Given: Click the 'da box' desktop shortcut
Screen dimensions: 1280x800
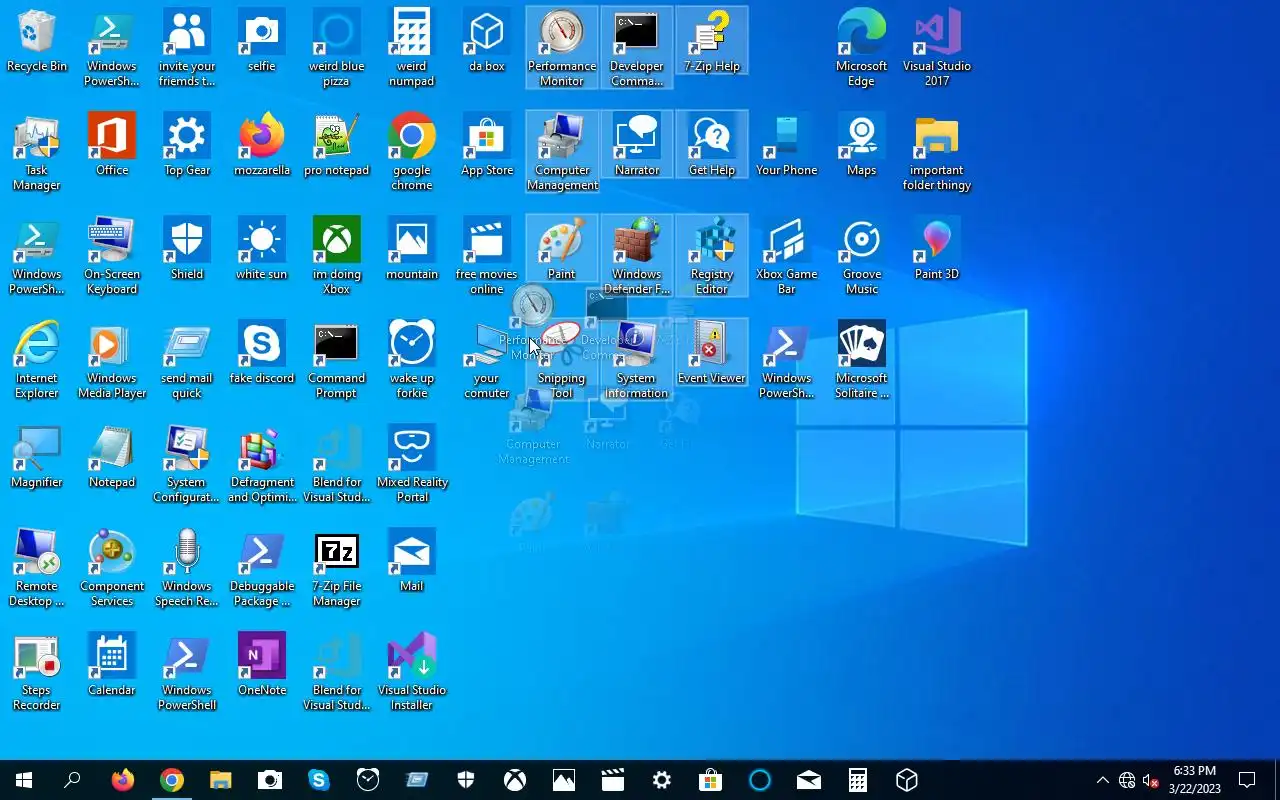Looking at the screenshot, I should click(487, 42).
